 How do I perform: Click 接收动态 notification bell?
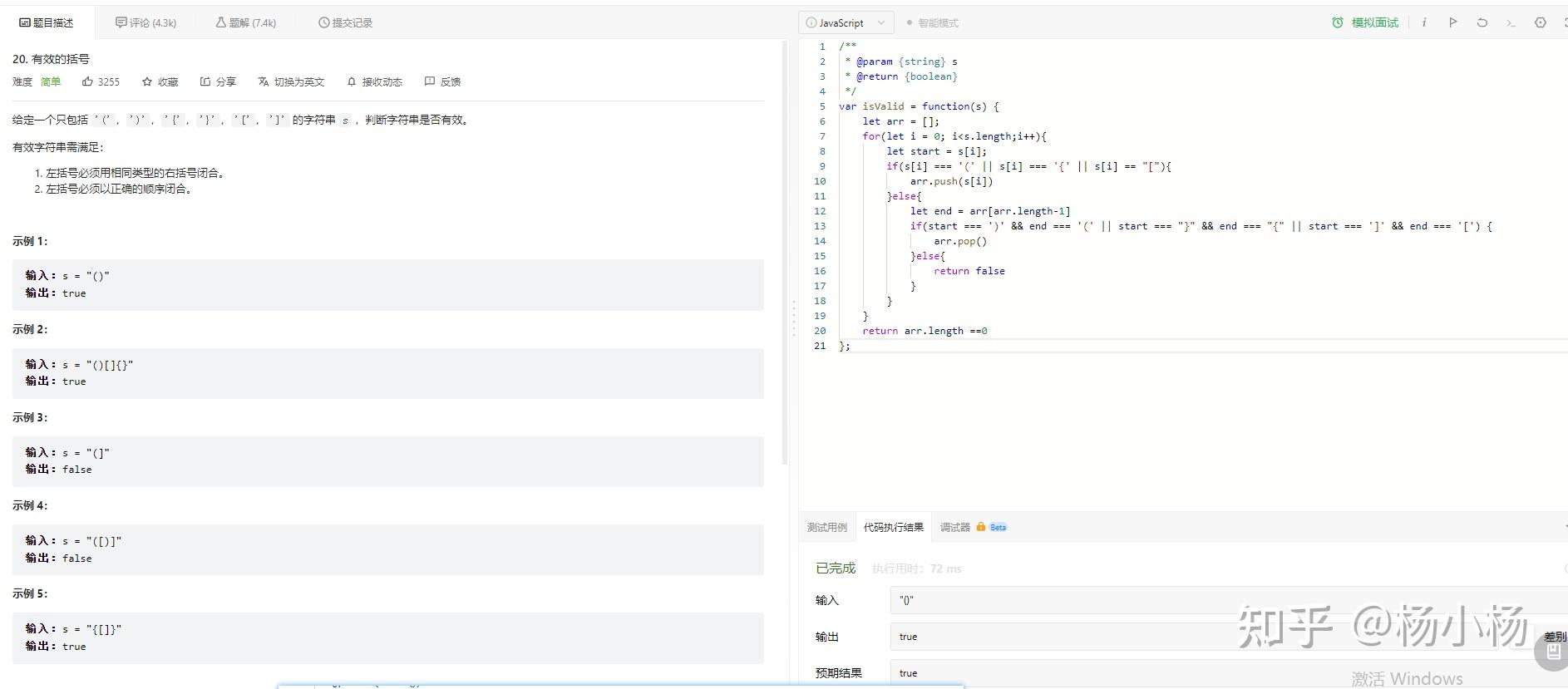[374, 81]
